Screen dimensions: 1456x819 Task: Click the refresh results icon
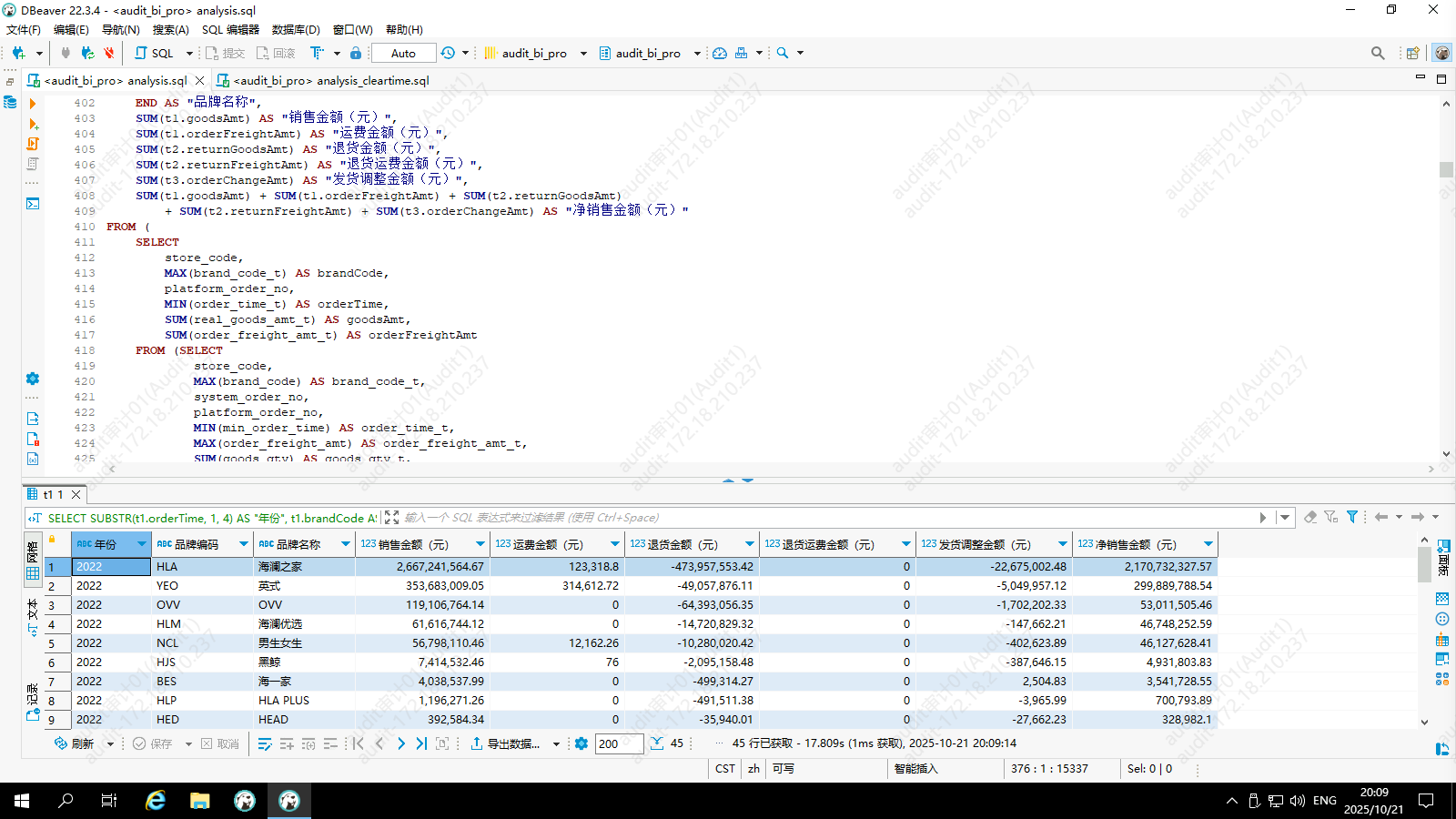tap(62, 743)
